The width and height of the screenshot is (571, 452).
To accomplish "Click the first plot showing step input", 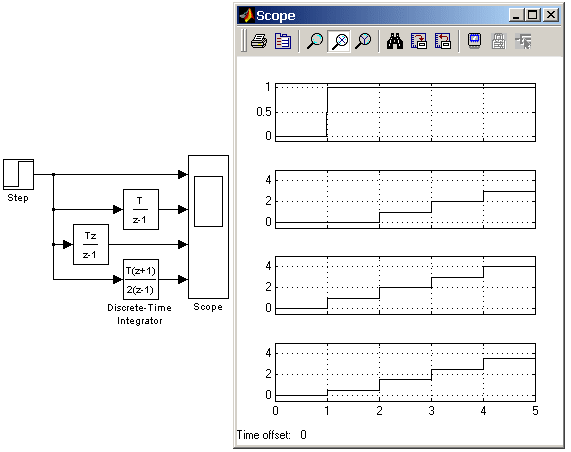I will tap(405, 112).
